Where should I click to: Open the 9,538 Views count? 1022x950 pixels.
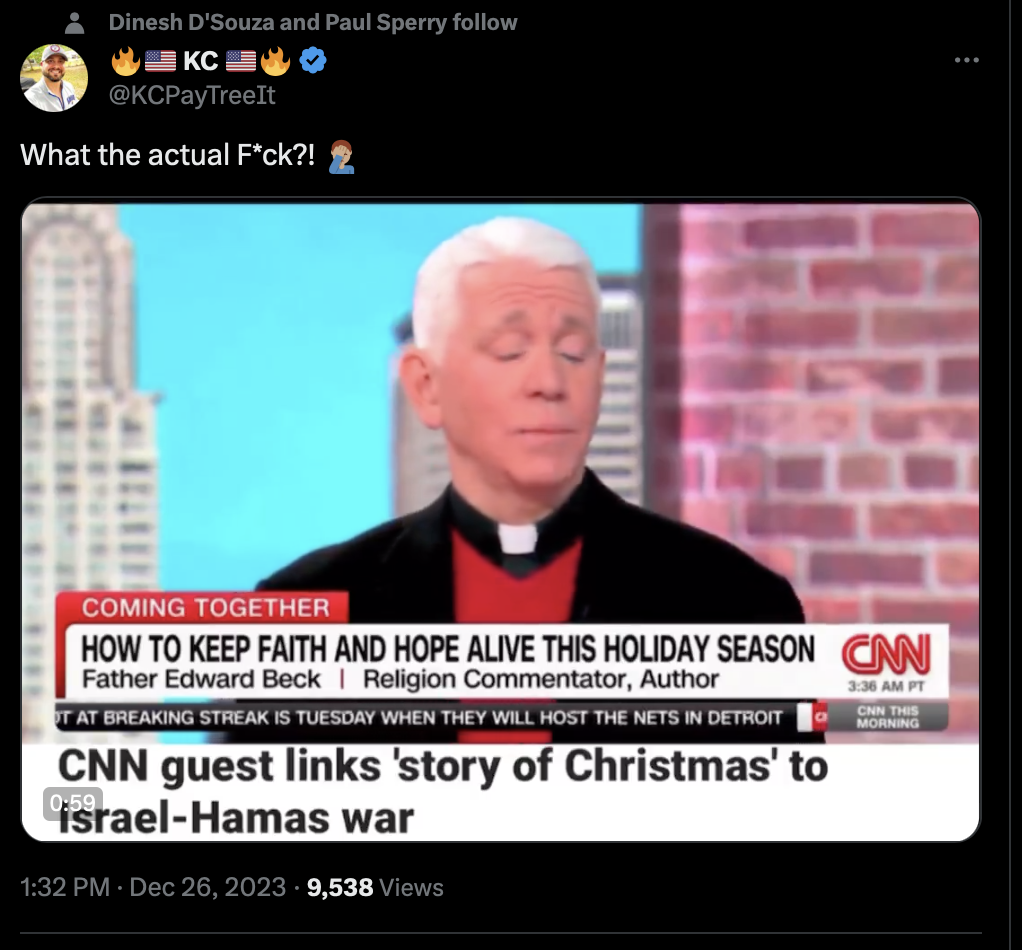click(x=375, y=887)
